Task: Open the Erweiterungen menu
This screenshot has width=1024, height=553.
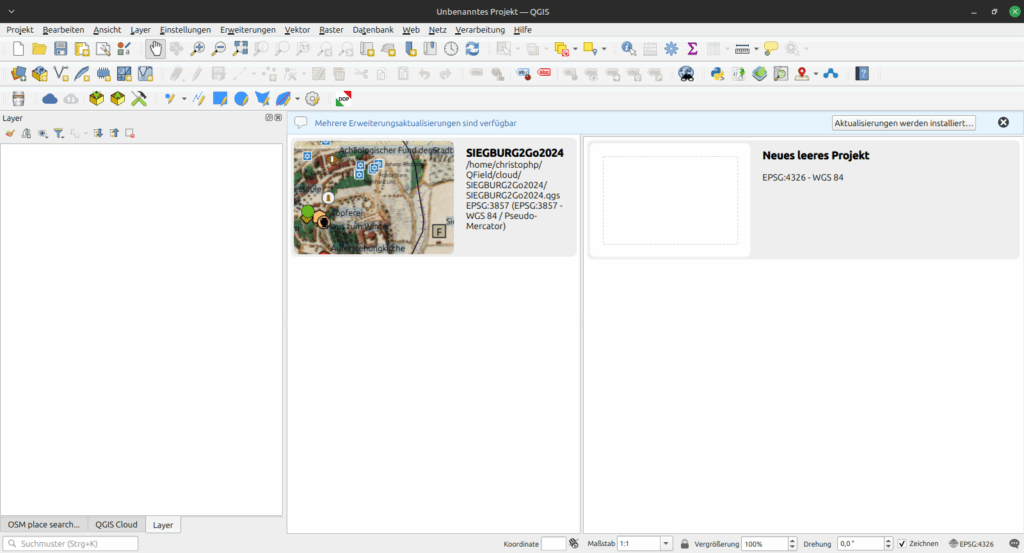Action: 247,30
